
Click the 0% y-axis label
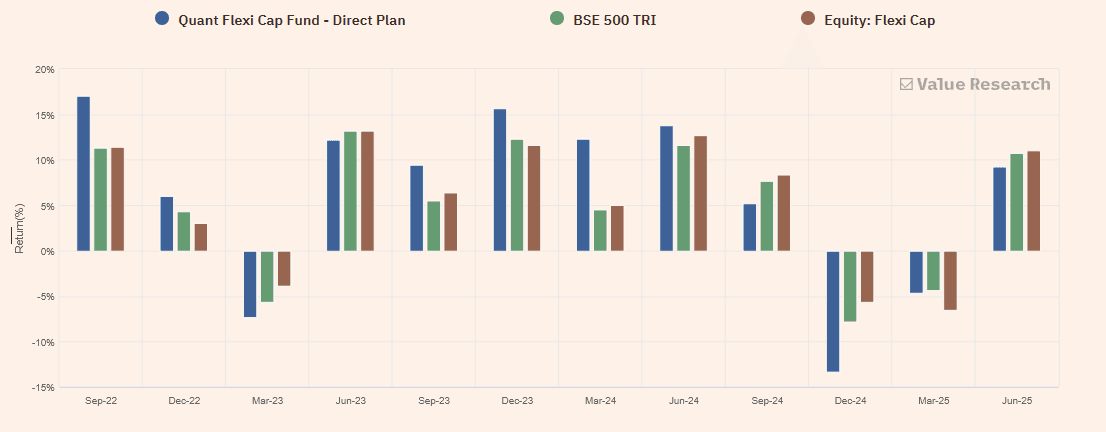click(x=47, y=251)
